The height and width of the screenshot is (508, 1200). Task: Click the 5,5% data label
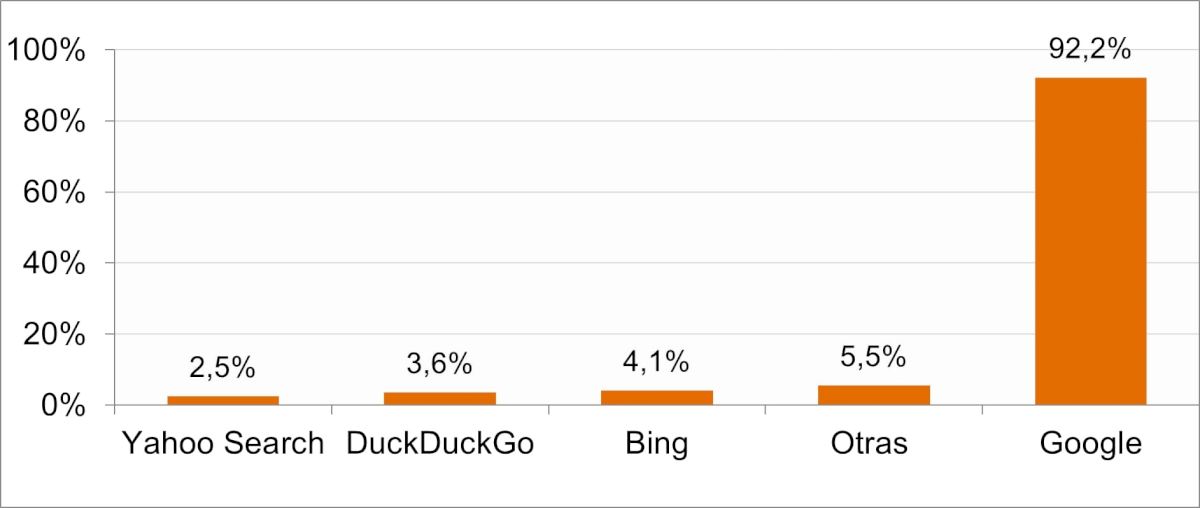(x=873, y=356)
